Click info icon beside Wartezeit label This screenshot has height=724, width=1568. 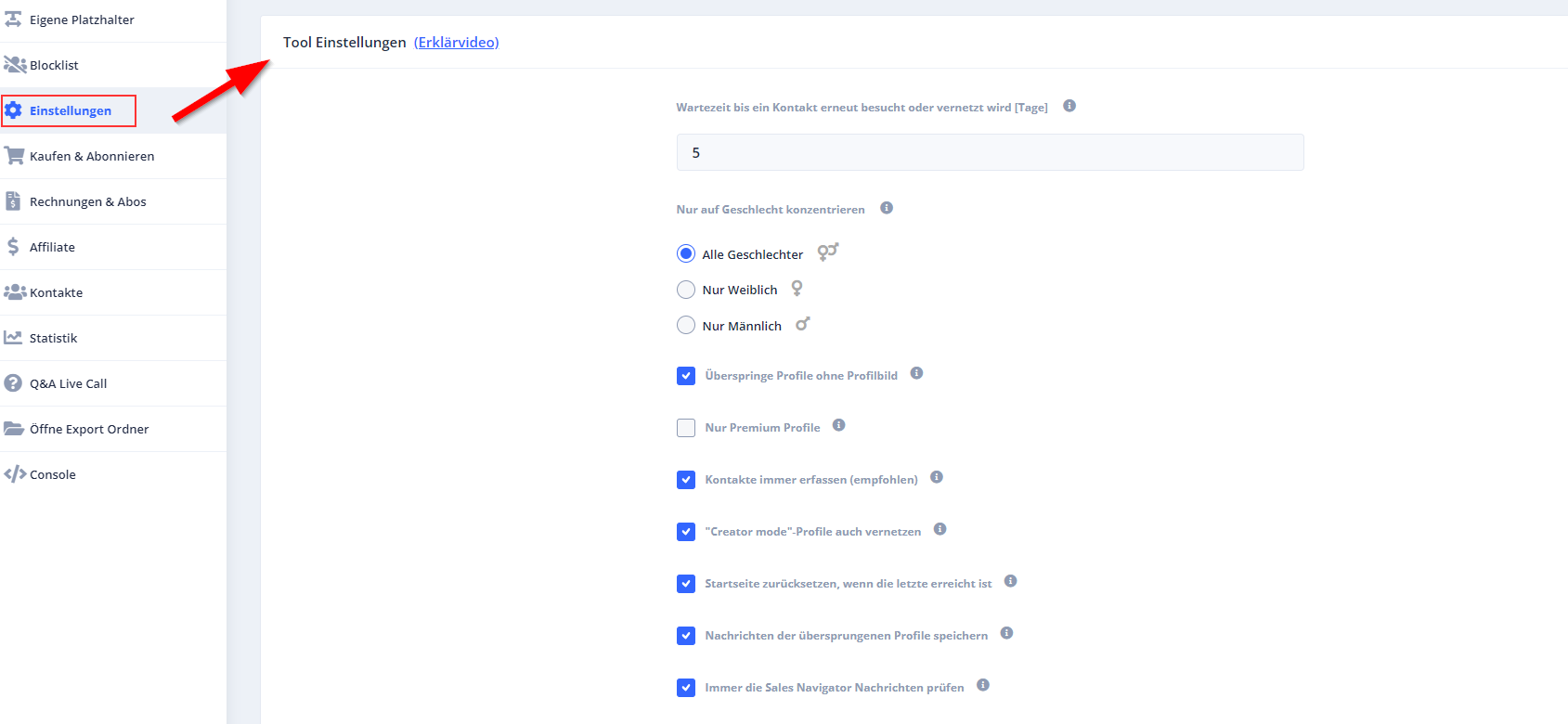[1069, 106]
